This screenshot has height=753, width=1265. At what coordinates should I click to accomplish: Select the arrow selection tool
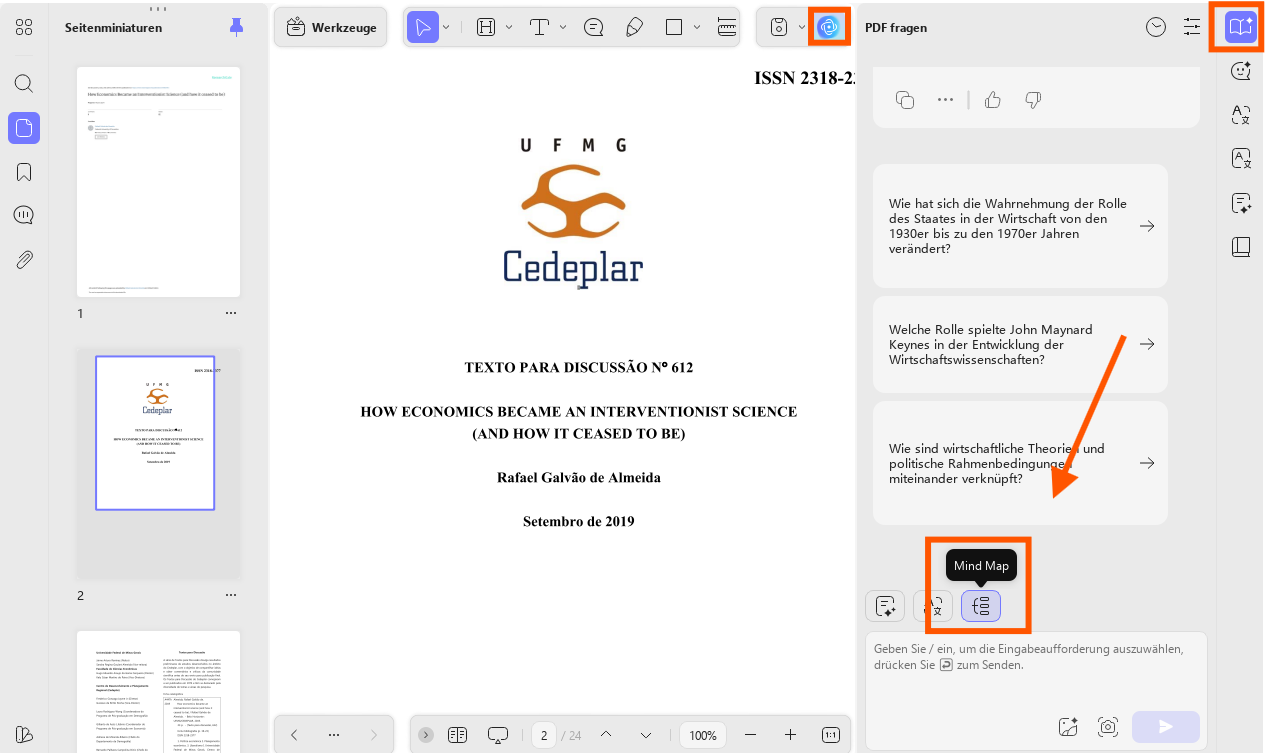(x=423, y=27)
